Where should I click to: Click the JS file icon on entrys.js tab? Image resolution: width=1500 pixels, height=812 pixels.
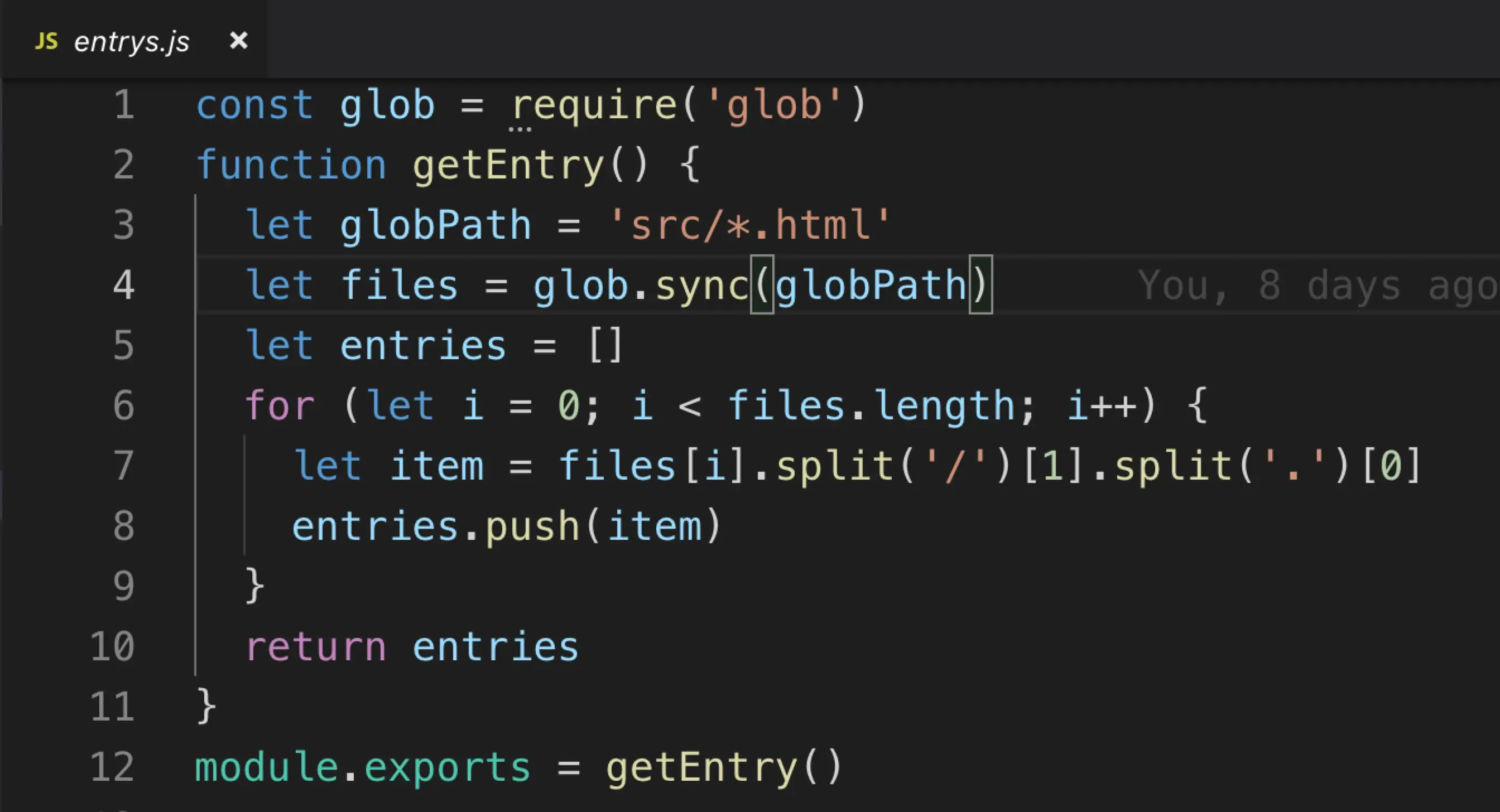coord(46,41)
